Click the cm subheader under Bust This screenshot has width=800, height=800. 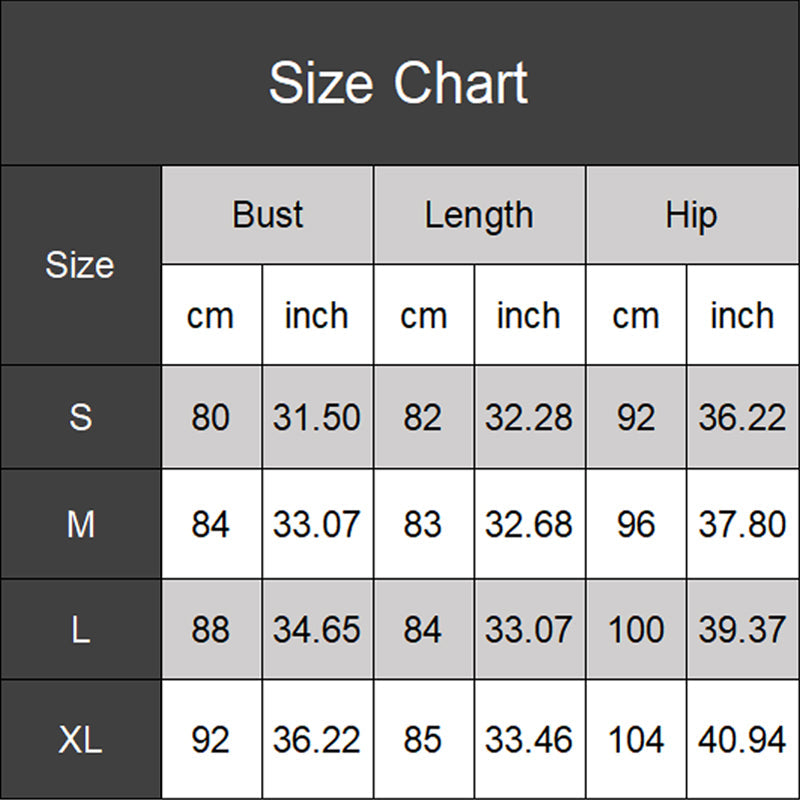(x=210, y=316)
